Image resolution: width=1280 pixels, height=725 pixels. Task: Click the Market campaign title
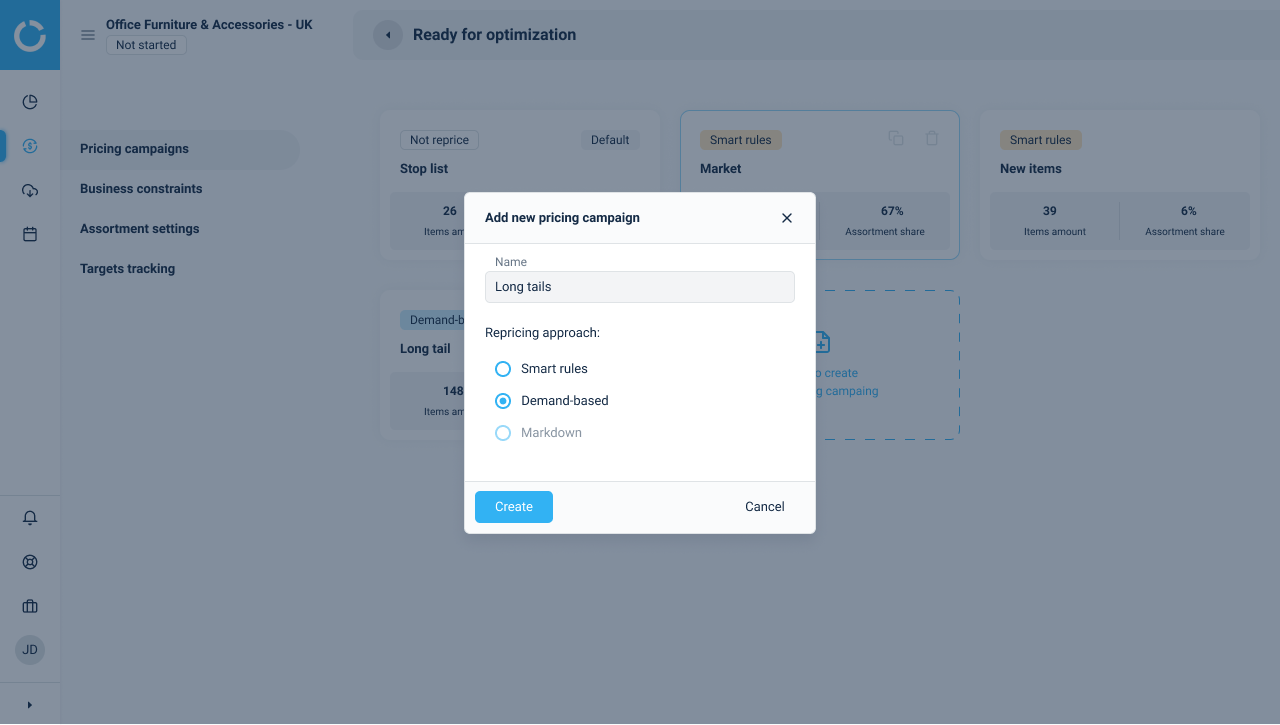click(x=721, y=169)
